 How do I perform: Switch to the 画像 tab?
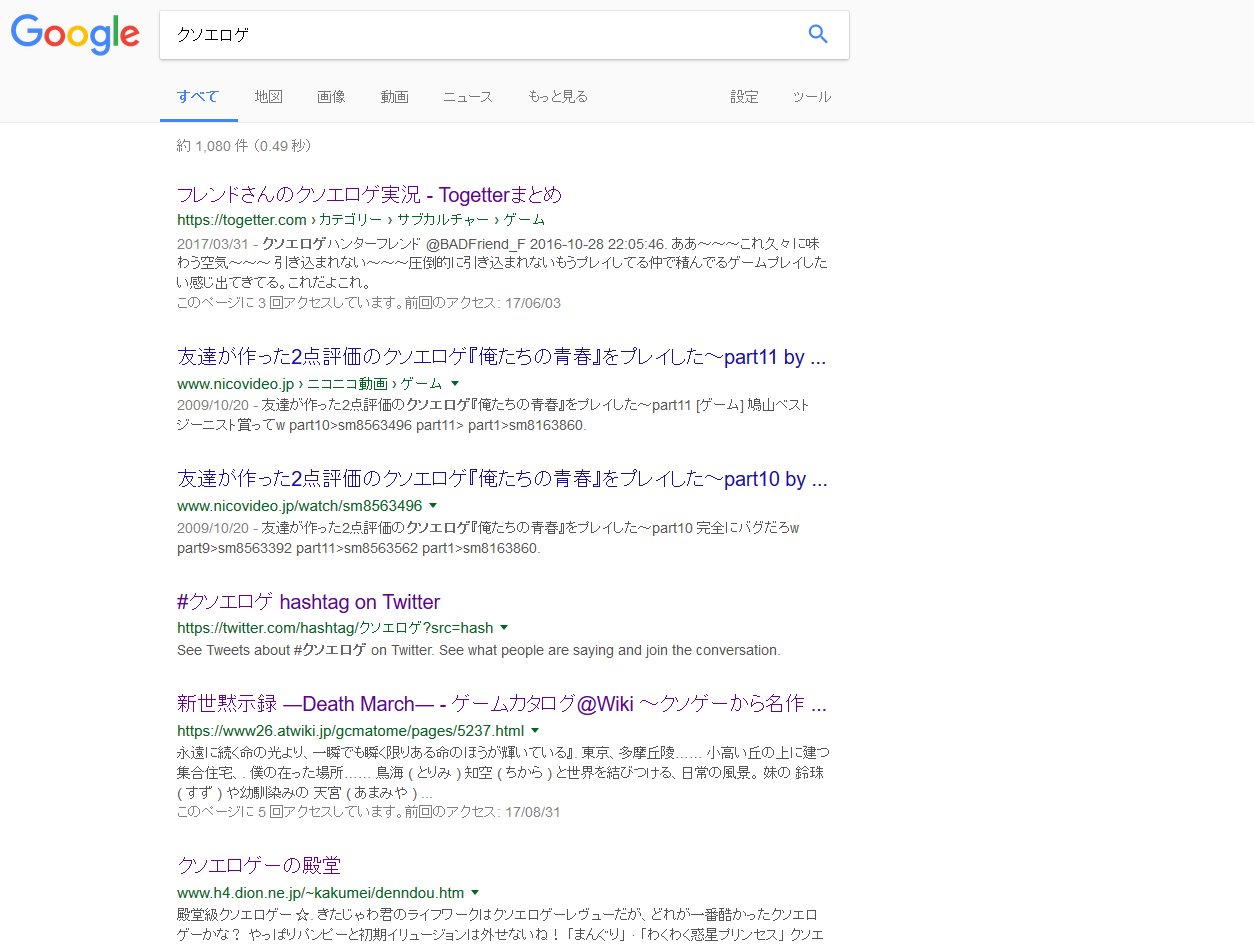tap(331, 97)
